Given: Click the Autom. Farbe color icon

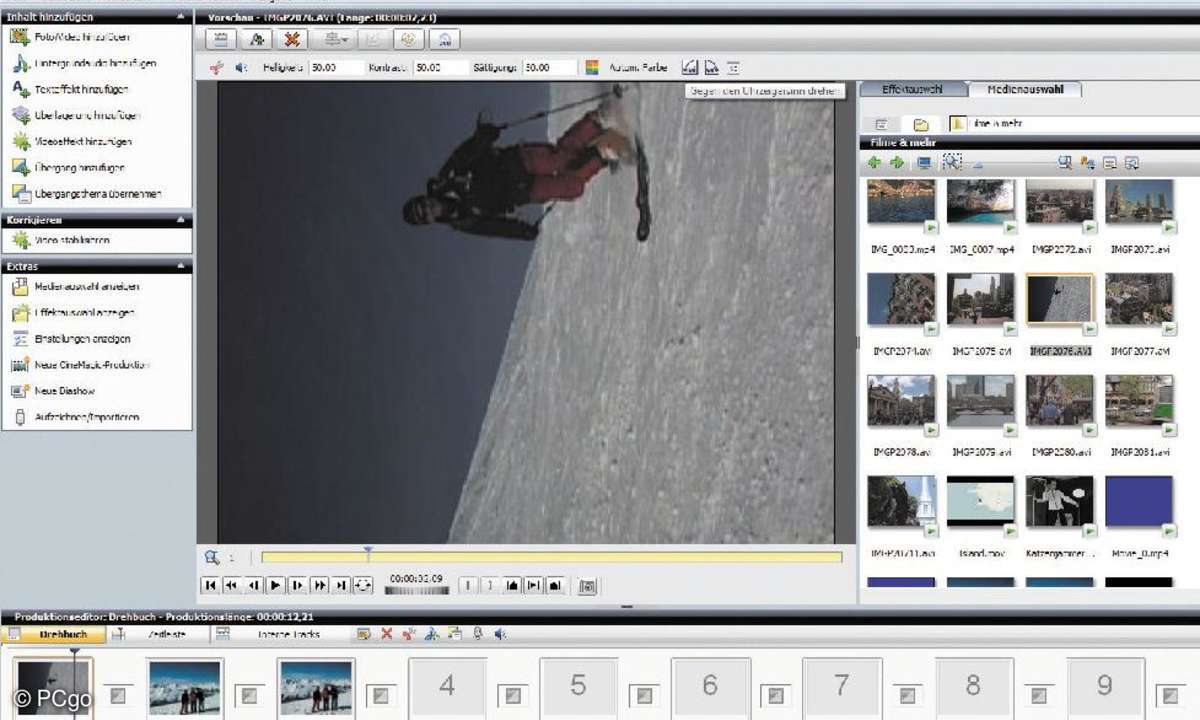Looking at the screenshot, I should 592,68.
